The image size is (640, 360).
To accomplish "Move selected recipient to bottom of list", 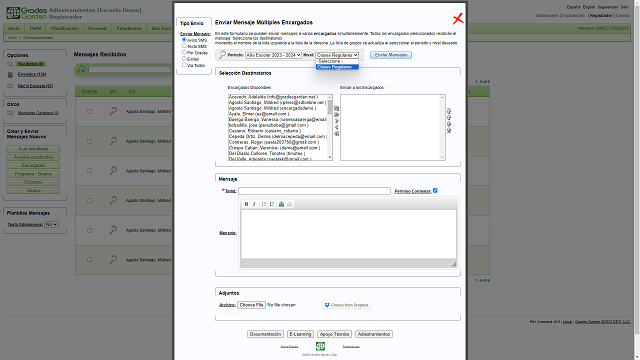I will coord(449,130).
